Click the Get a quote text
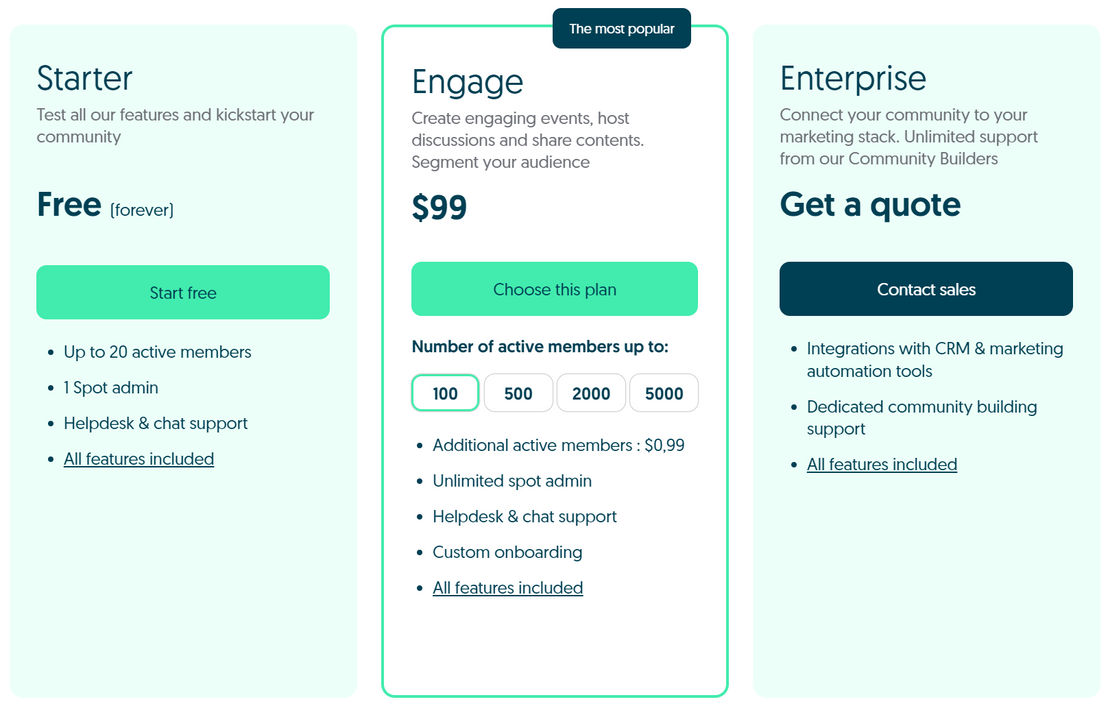 [871, 205]
